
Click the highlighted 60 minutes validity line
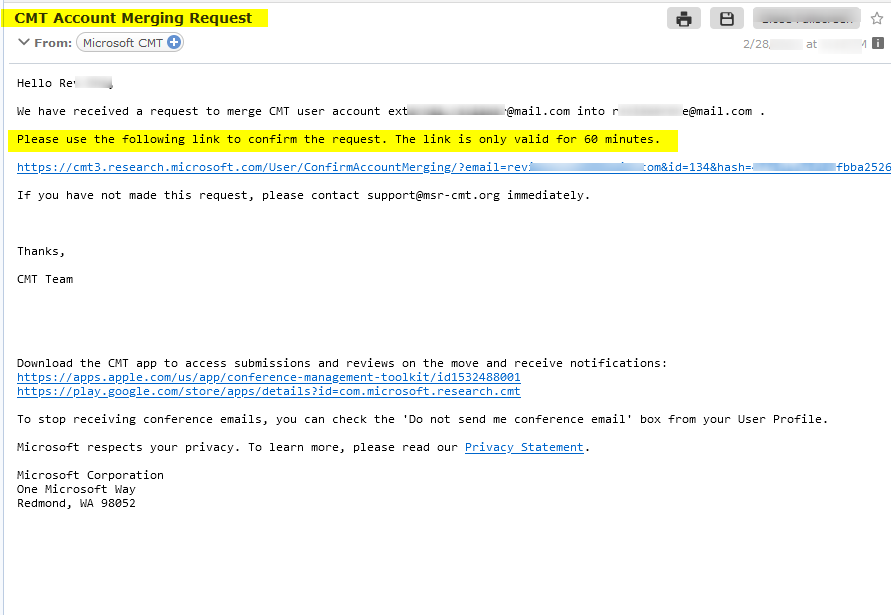point(339,139)
